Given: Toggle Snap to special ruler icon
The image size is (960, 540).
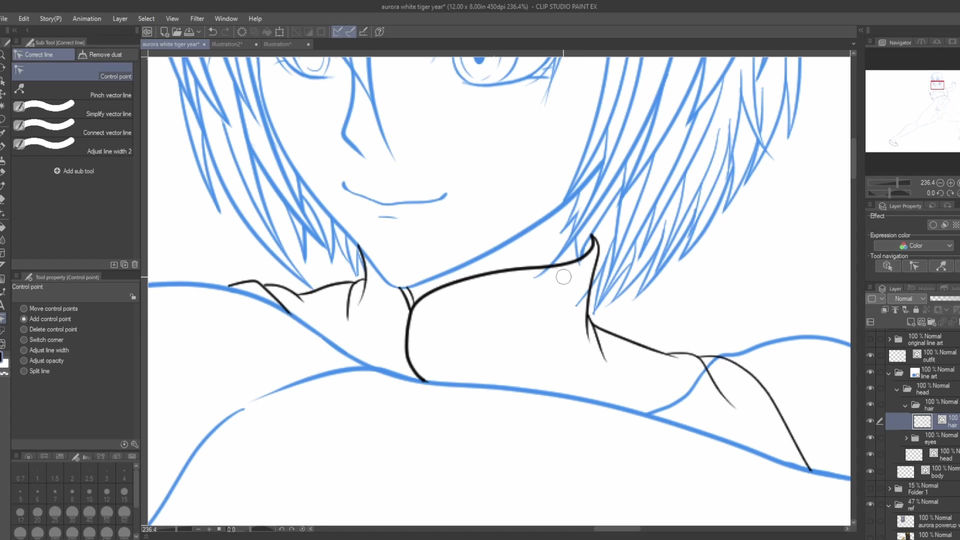Looking at the screenshot, I should (x=350, y=32).
